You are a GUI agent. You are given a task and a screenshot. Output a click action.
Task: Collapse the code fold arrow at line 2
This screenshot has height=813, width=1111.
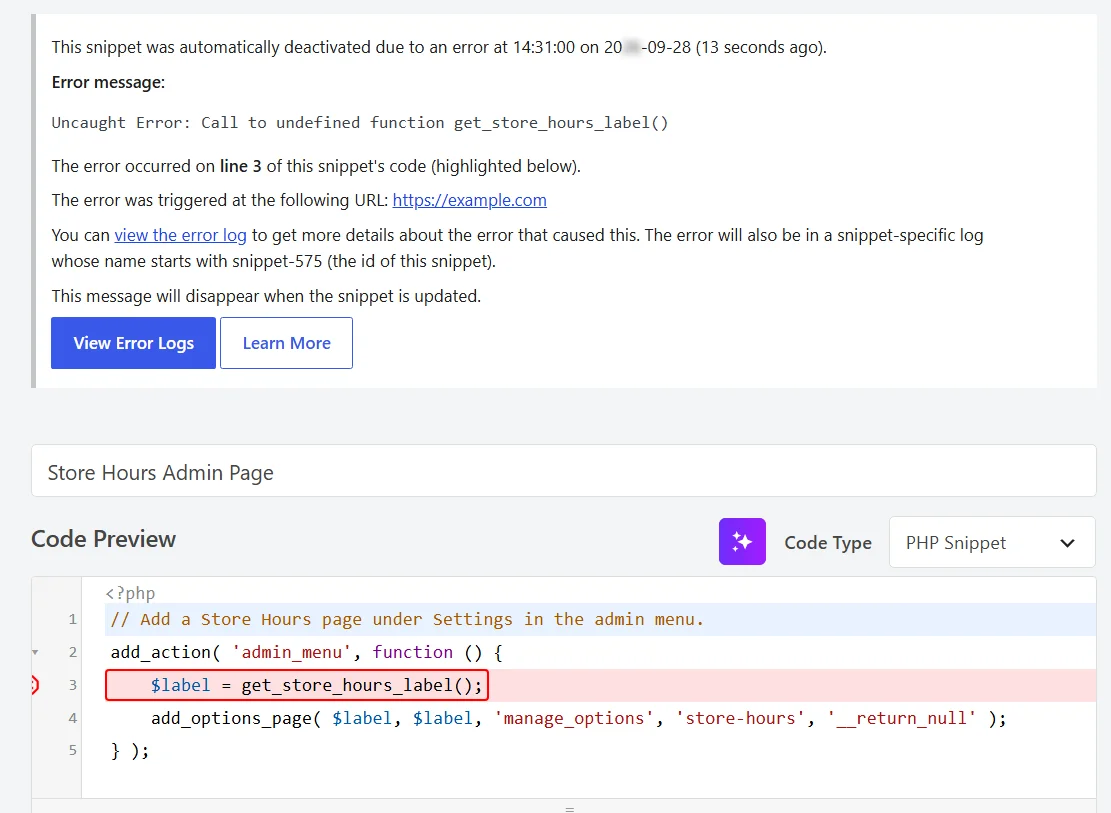point(35,652)
